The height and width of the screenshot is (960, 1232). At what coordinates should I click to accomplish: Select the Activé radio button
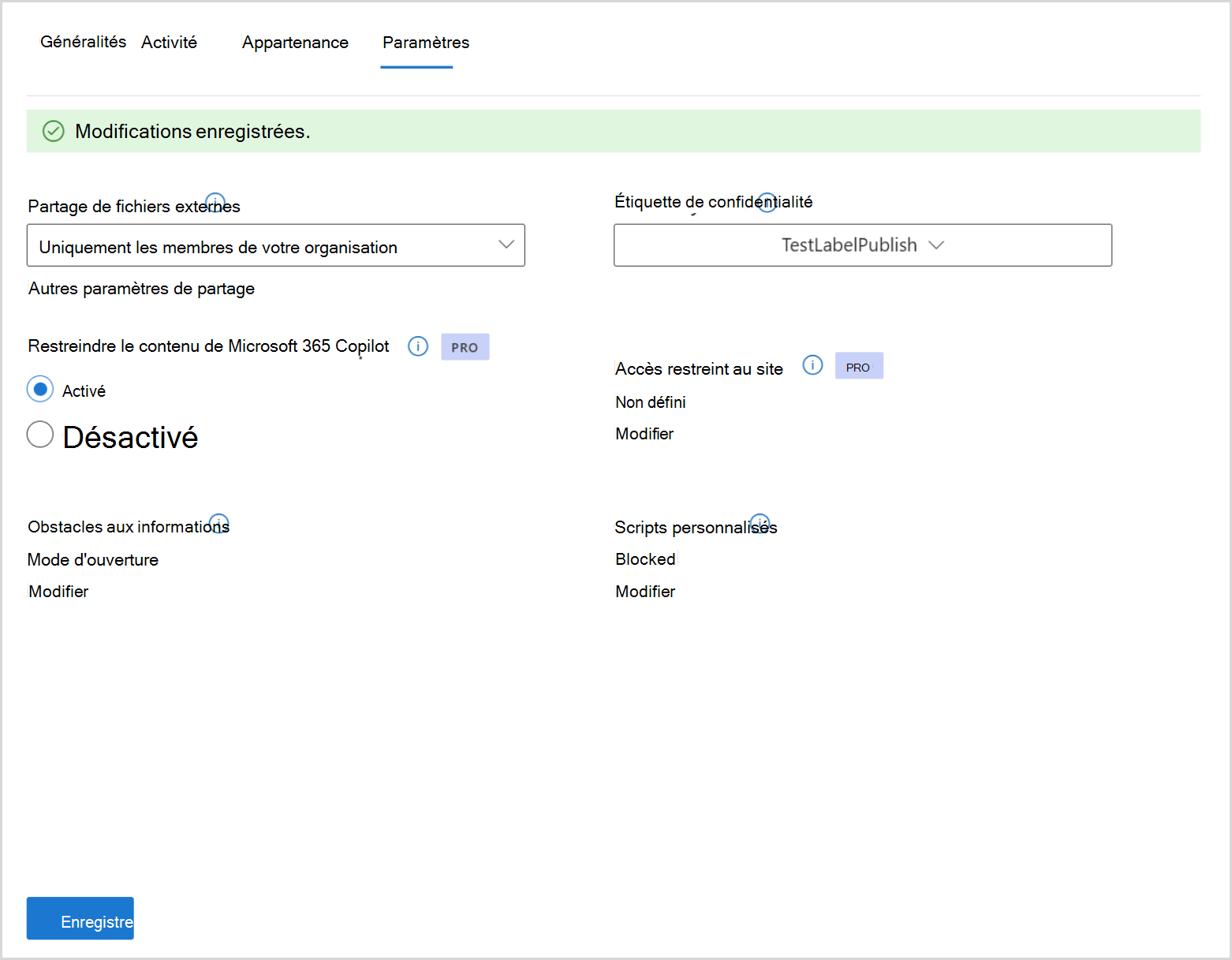click(x=40, y=389)
